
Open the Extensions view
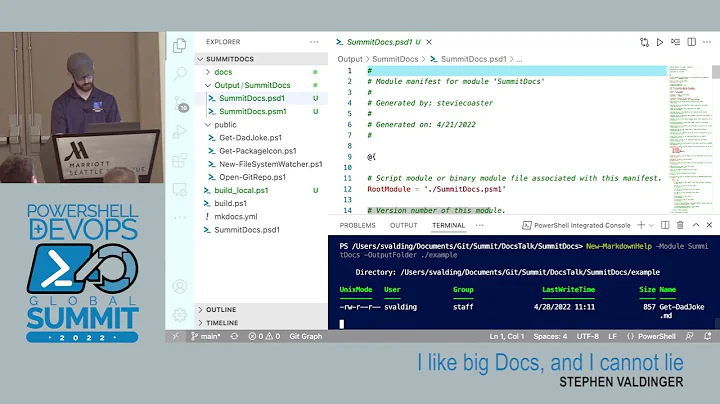(x=180, y=161)
